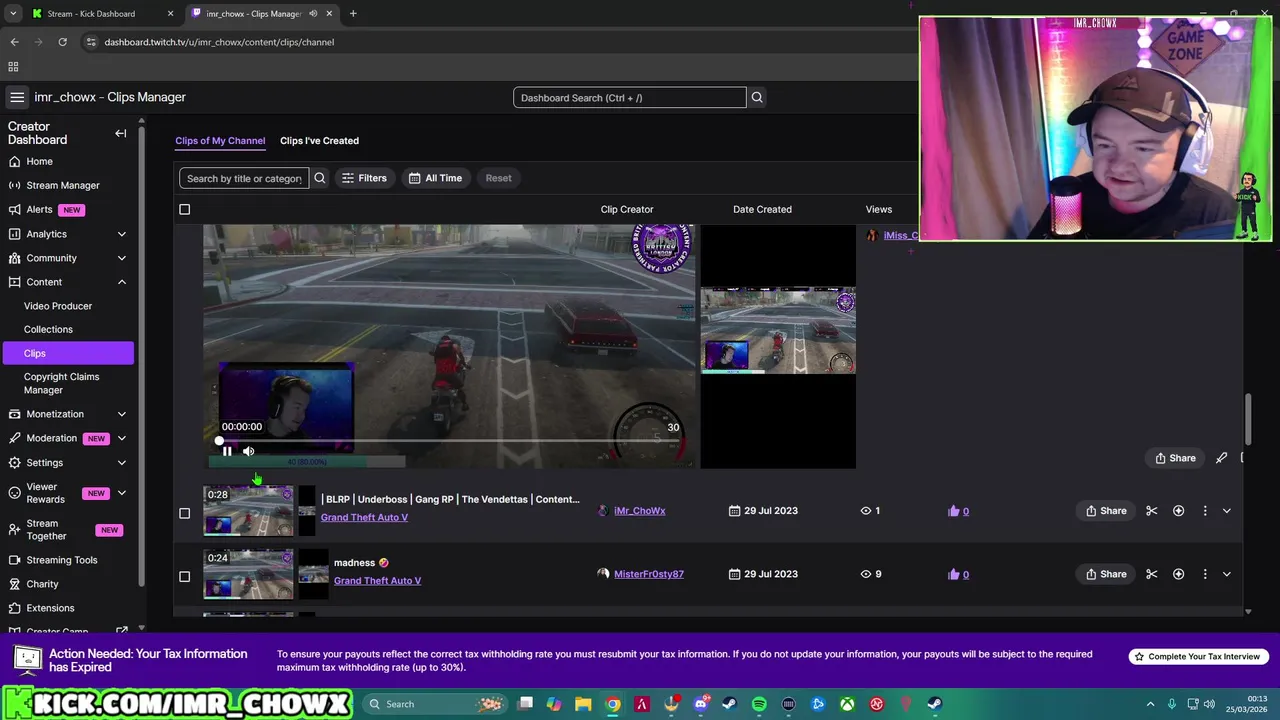
Task: Expand the Settings sidebar section
Action: point(121,463)
